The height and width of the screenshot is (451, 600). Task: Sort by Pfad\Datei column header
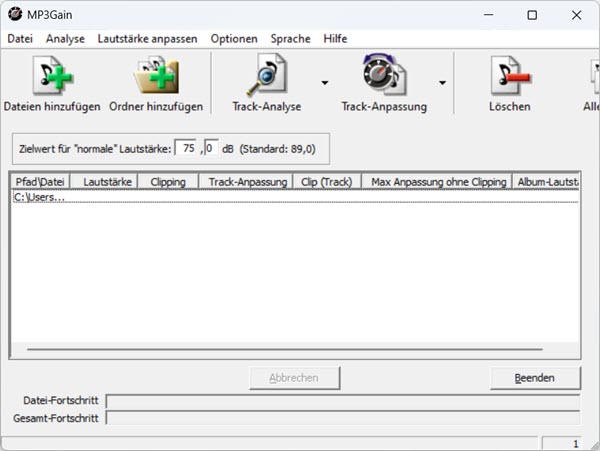[x=40, y=182]
